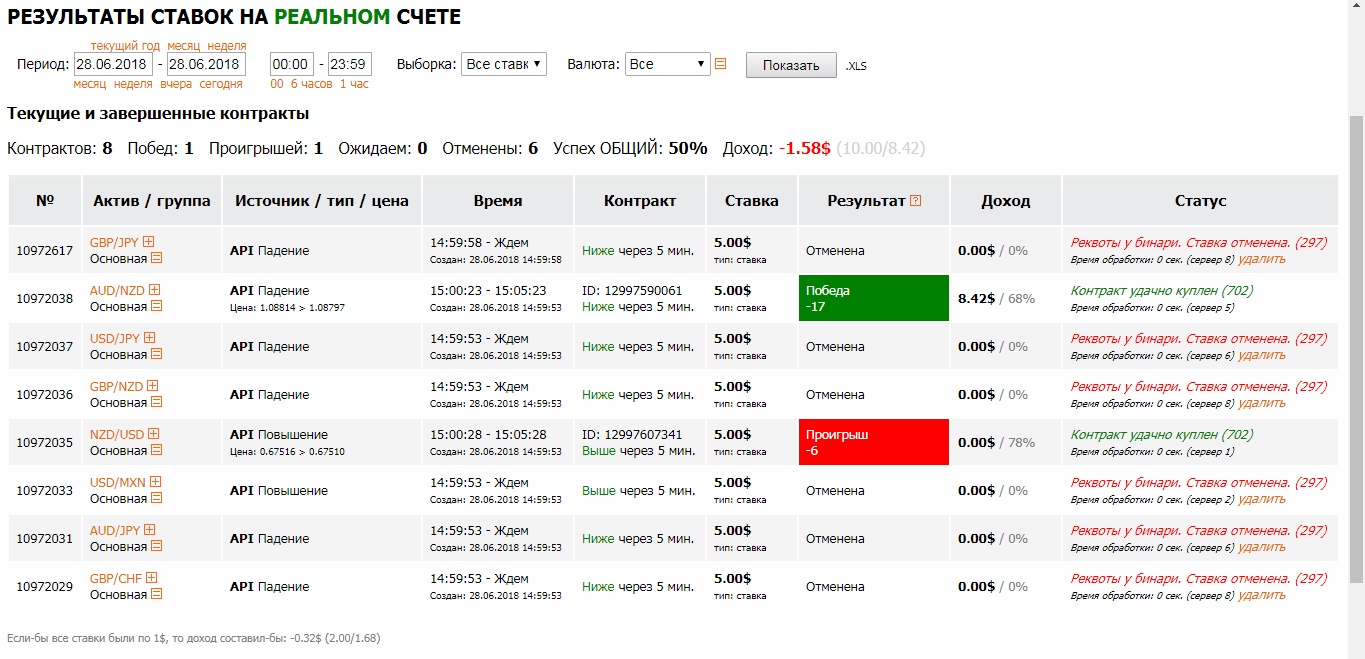Open the Выборка dropdown

coord(504,64)
